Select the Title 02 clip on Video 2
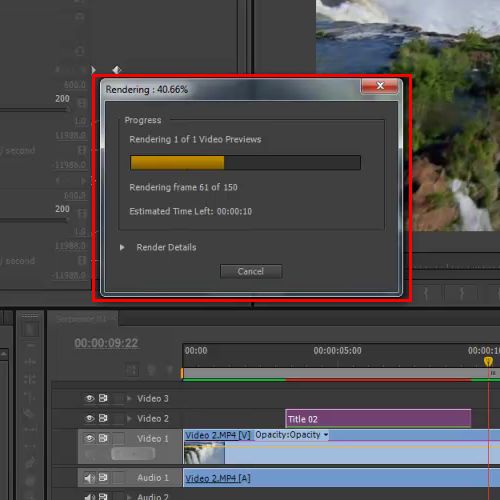Screen dimensions: 500x500 pyautogui.click(x=378, y=419)
